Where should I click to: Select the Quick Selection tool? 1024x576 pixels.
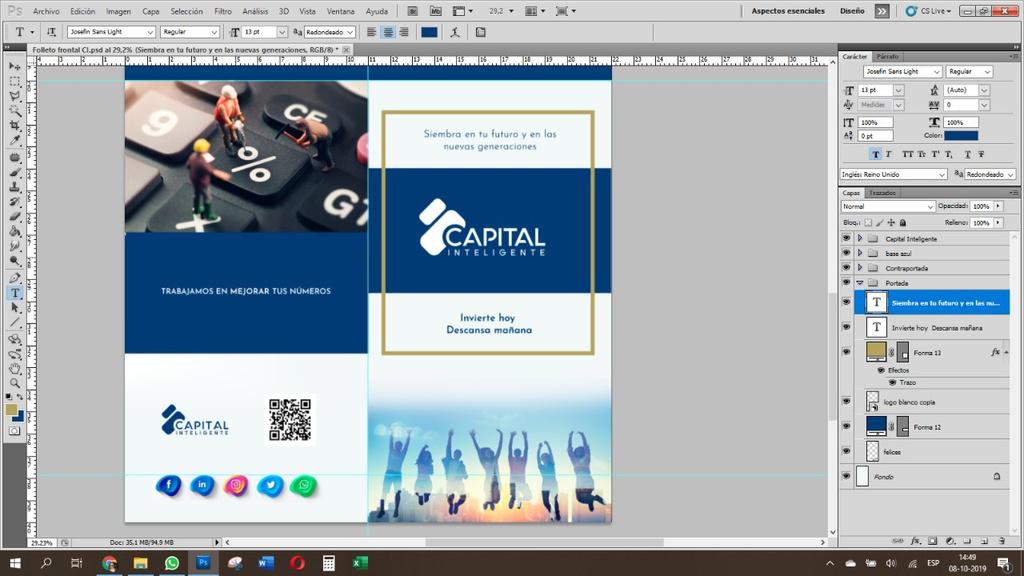[x=14, y=110]
